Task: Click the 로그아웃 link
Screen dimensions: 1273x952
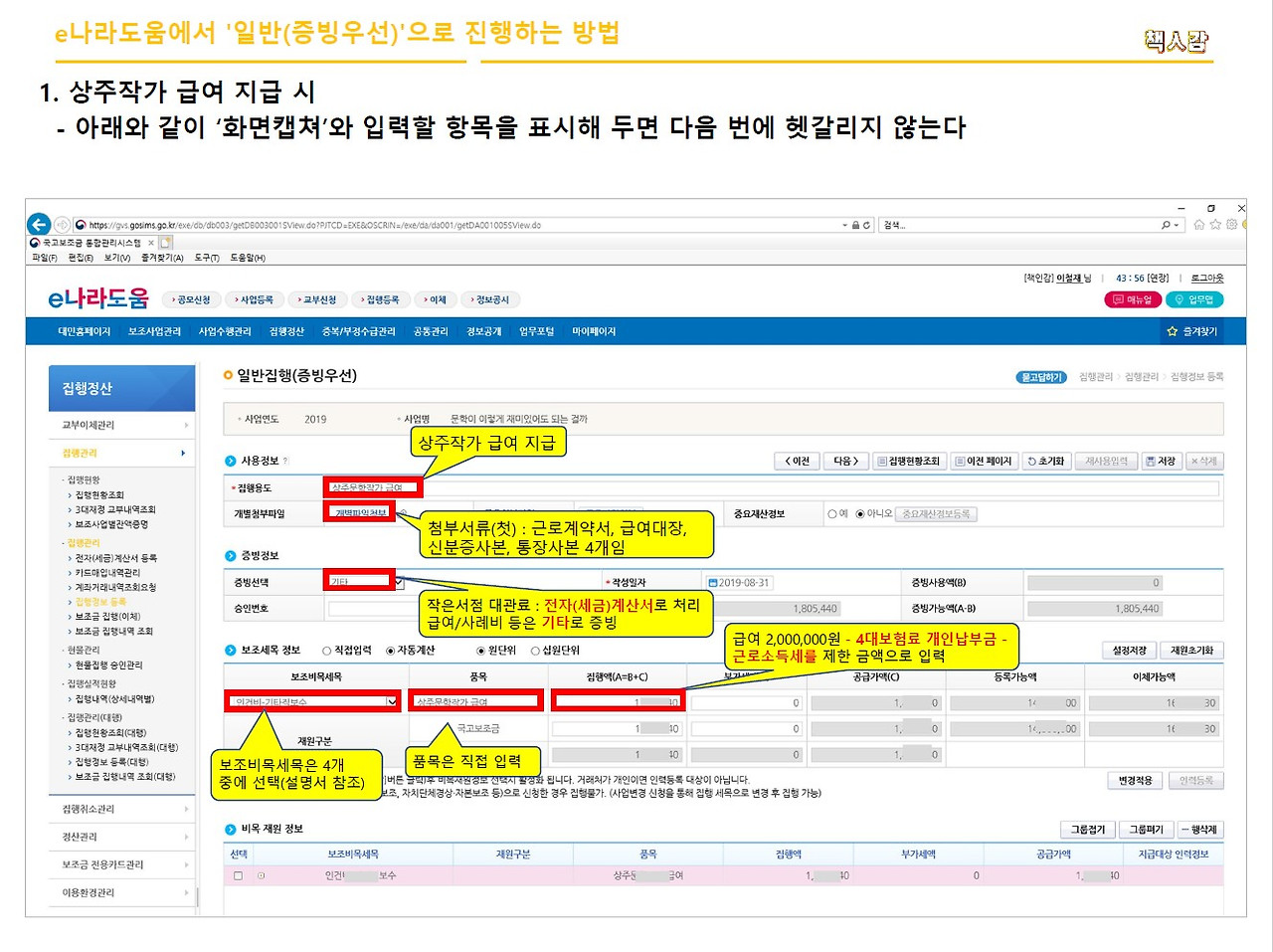Action: tap(1207, 279)
